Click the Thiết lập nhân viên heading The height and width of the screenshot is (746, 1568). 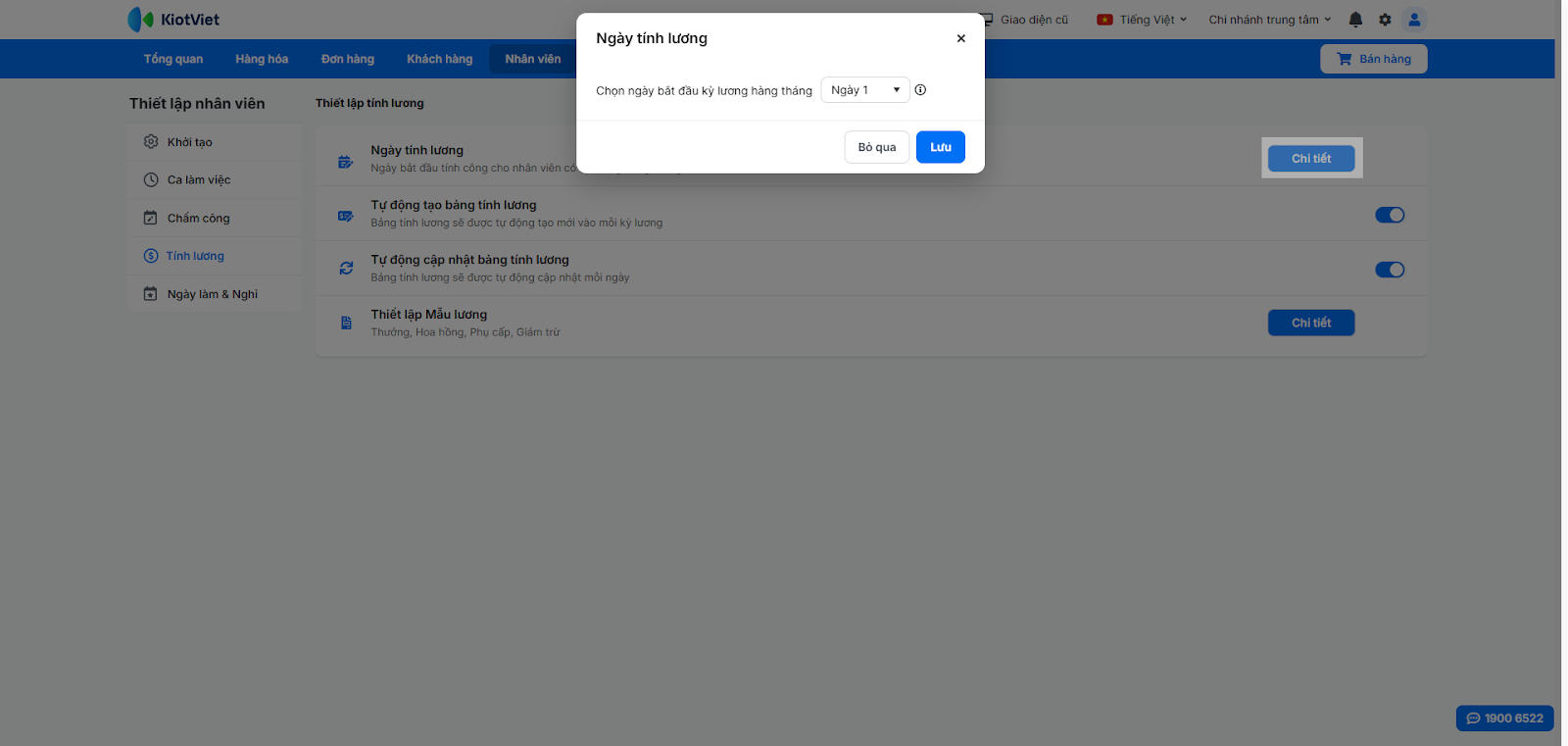197,104
